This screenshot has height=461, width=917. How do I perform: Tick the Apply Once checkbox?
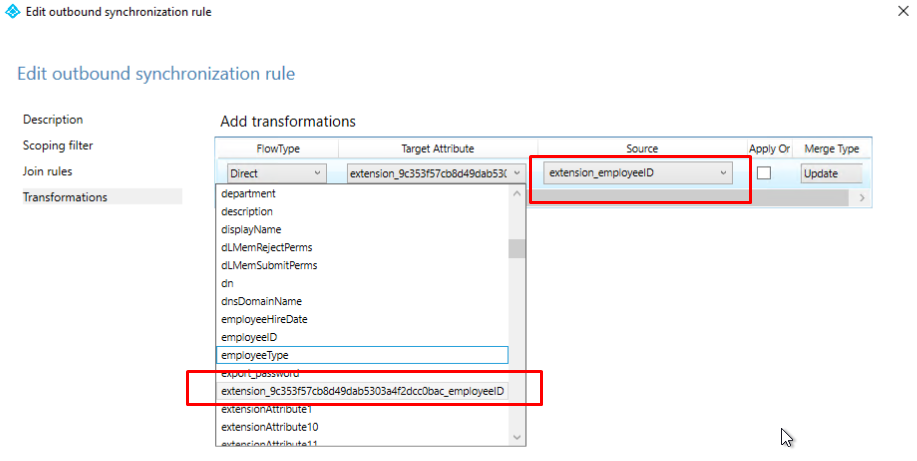(x=764, y=173)
